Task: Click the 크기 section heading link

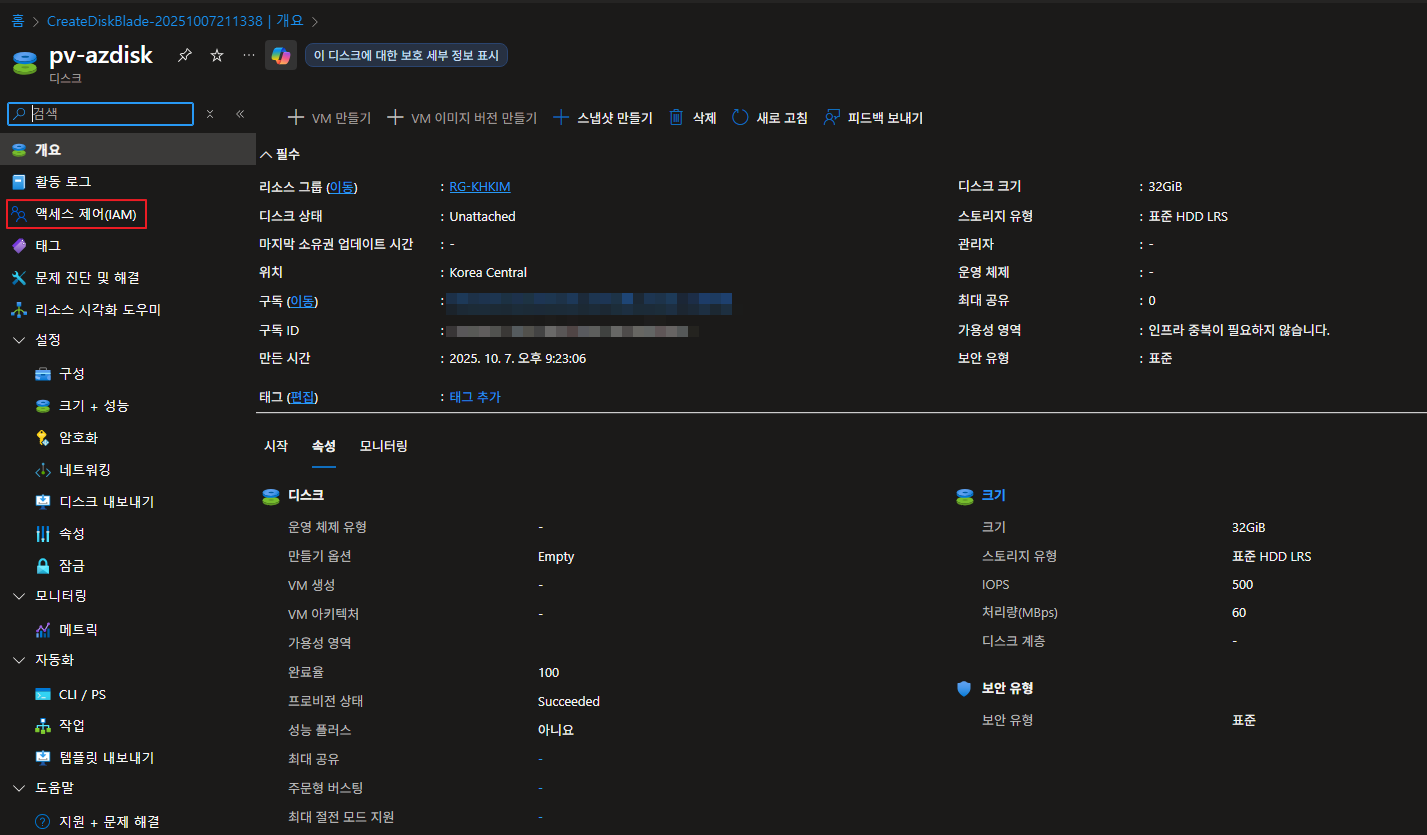Action: pos(994,495)
